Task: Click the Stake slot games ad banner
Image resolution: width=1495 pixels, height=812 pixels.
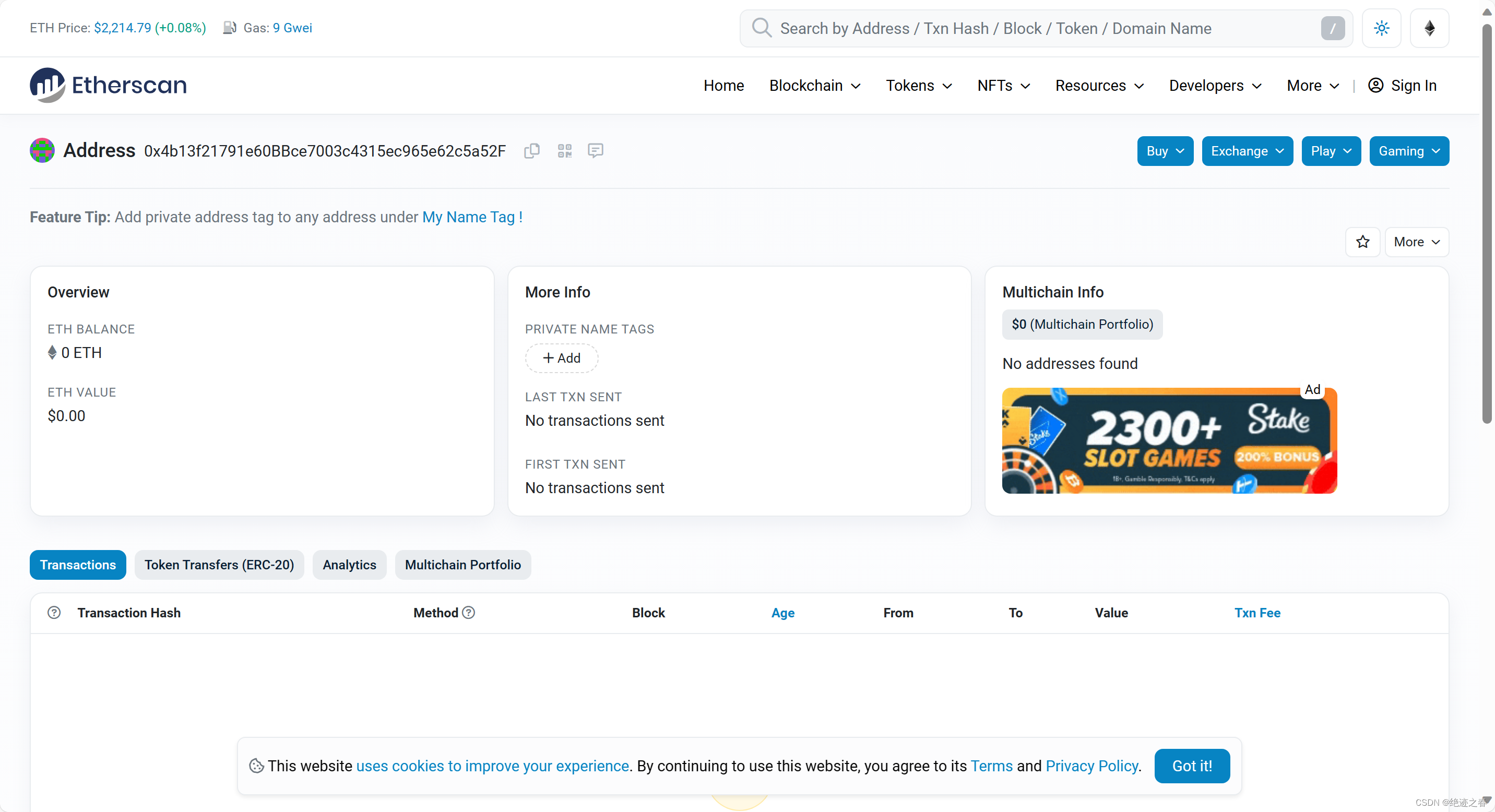Action: [x=1169, y=441]
